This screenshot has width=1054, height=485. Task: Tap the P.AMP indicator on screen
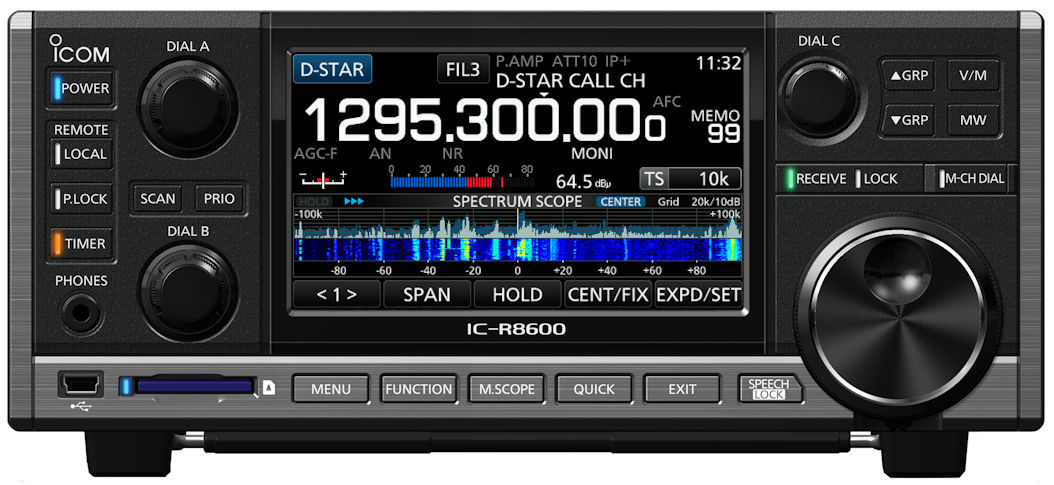520,61
